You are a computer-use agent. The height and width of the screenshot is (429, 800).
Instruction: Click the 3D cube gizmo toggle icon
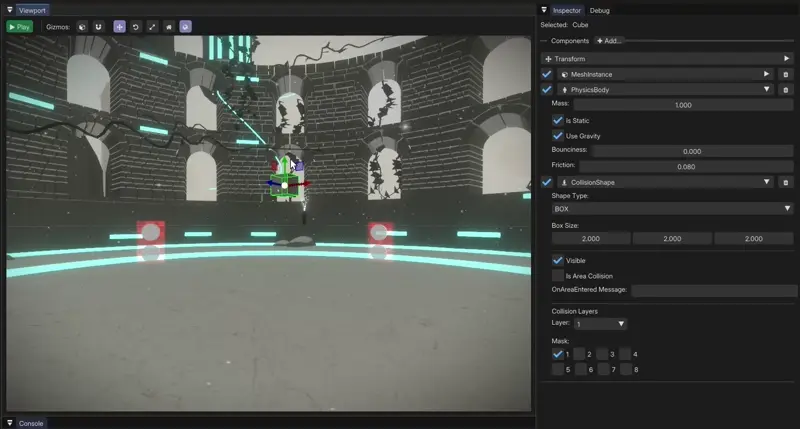82,27
